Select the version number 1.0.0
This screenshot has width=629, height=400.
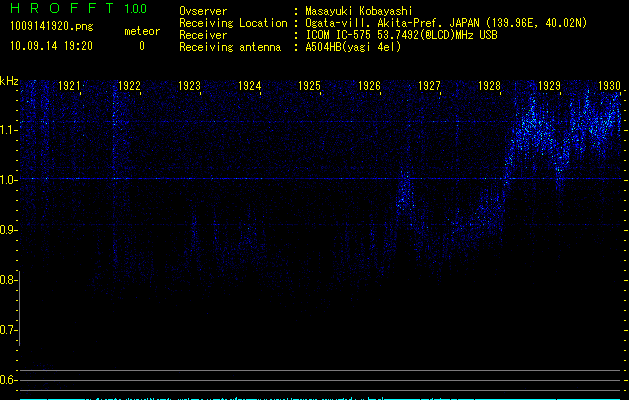(x=136, y=9)
